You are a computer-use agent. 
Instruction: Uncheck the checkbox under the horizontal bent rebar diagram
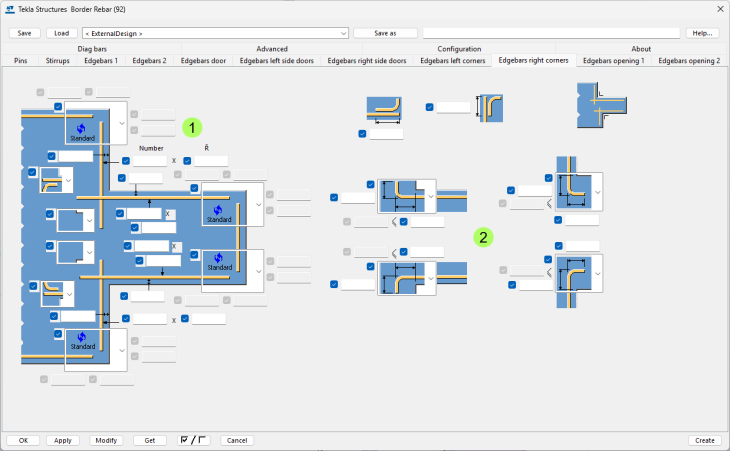tap(362, 133)
